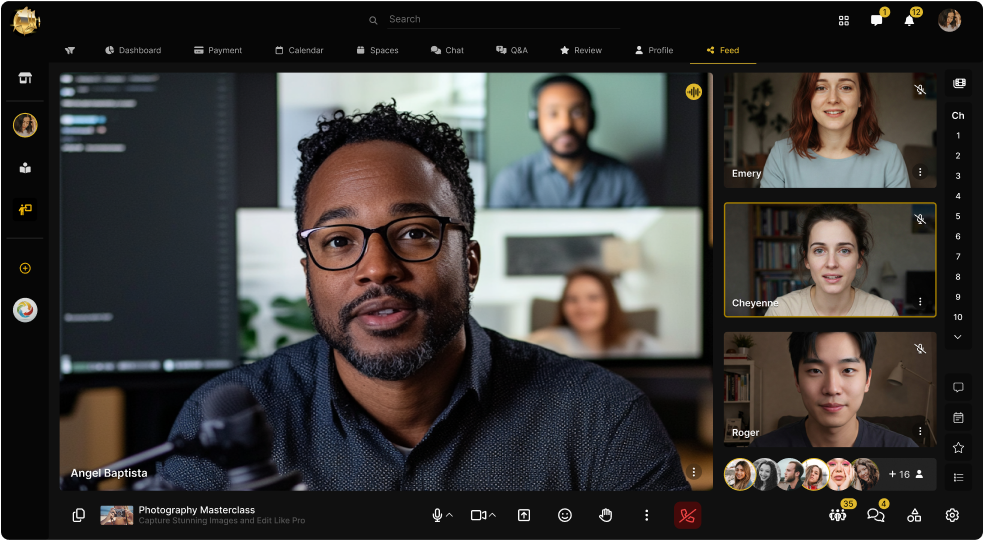
Task: Click the copy icon in bottom bar
Action: pos(78,515)
